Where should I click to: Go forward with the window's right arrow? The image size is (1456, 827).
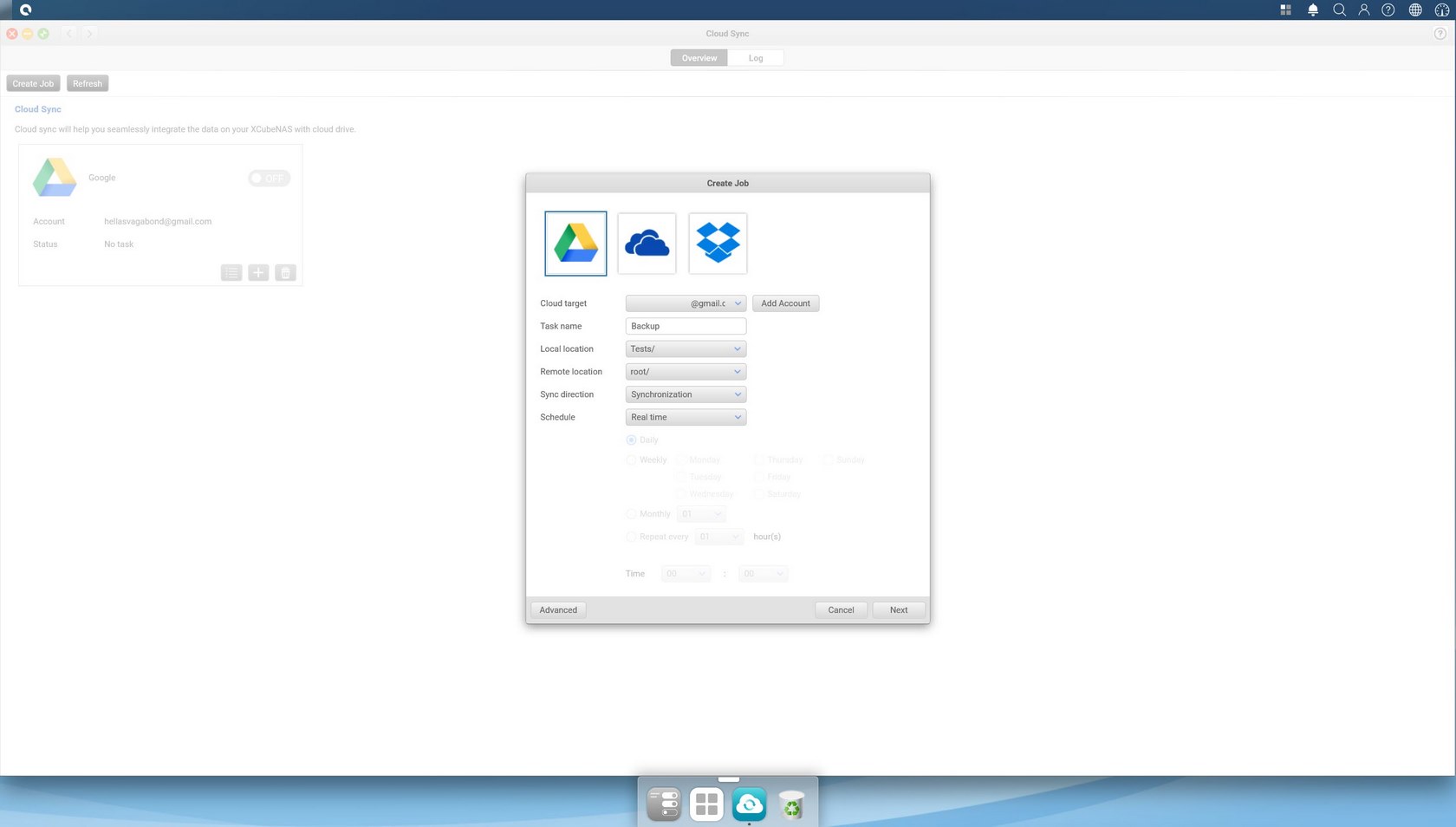coord(89,34)
